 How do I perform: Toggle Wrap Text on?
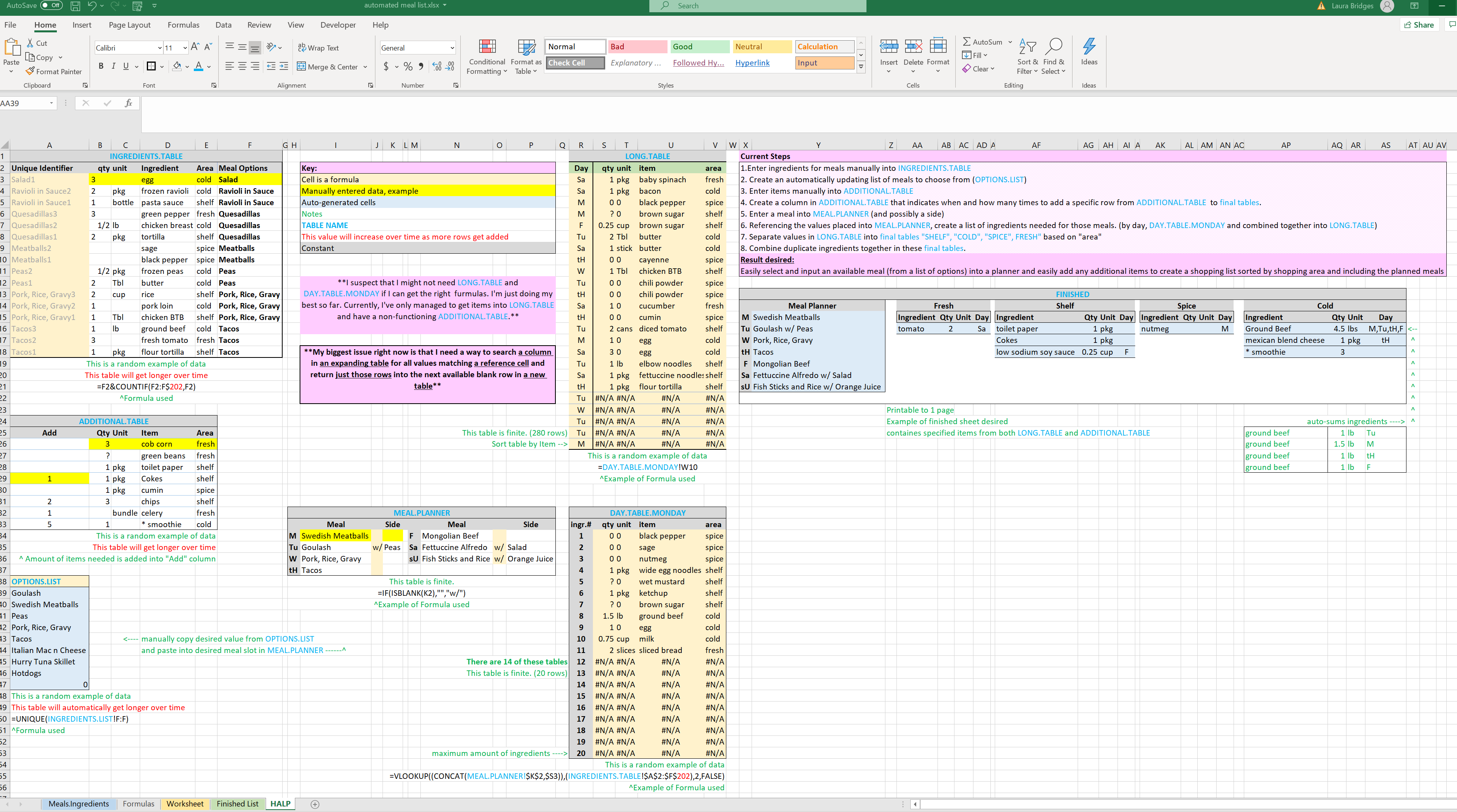pyautogui.click(x=318, y=48)
